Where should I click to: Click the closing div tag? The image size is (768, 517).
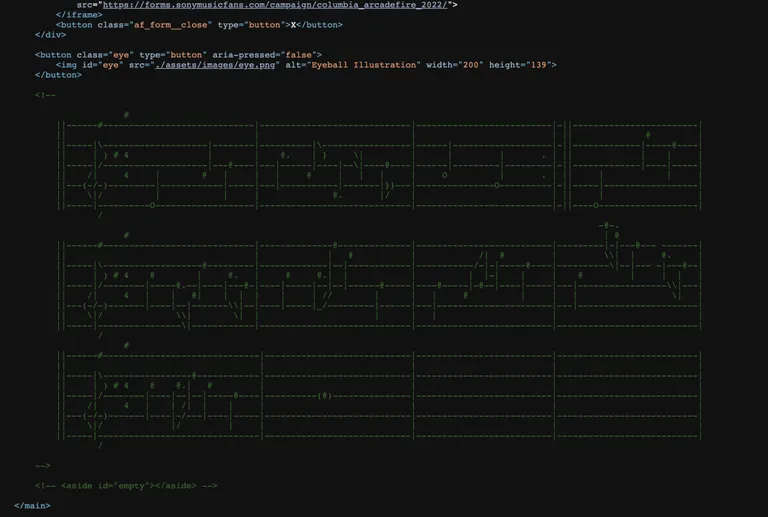50,35
